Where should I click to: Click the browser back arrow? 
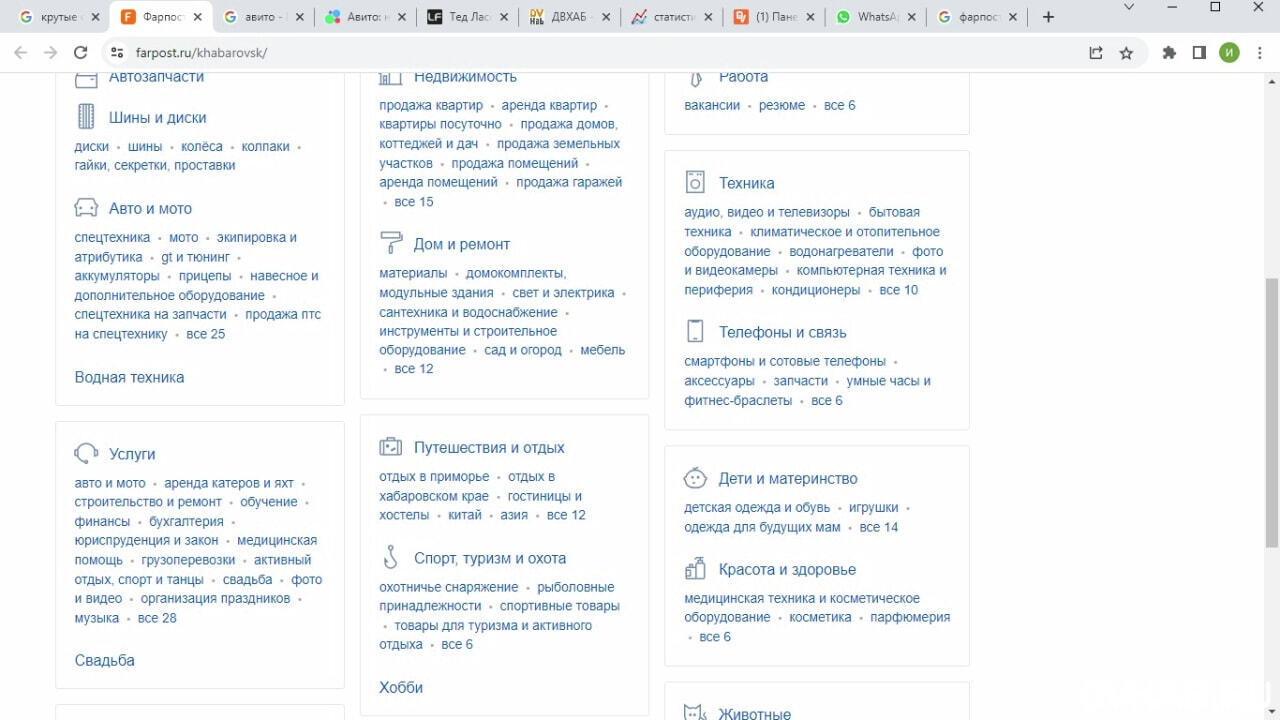point(20,53)
